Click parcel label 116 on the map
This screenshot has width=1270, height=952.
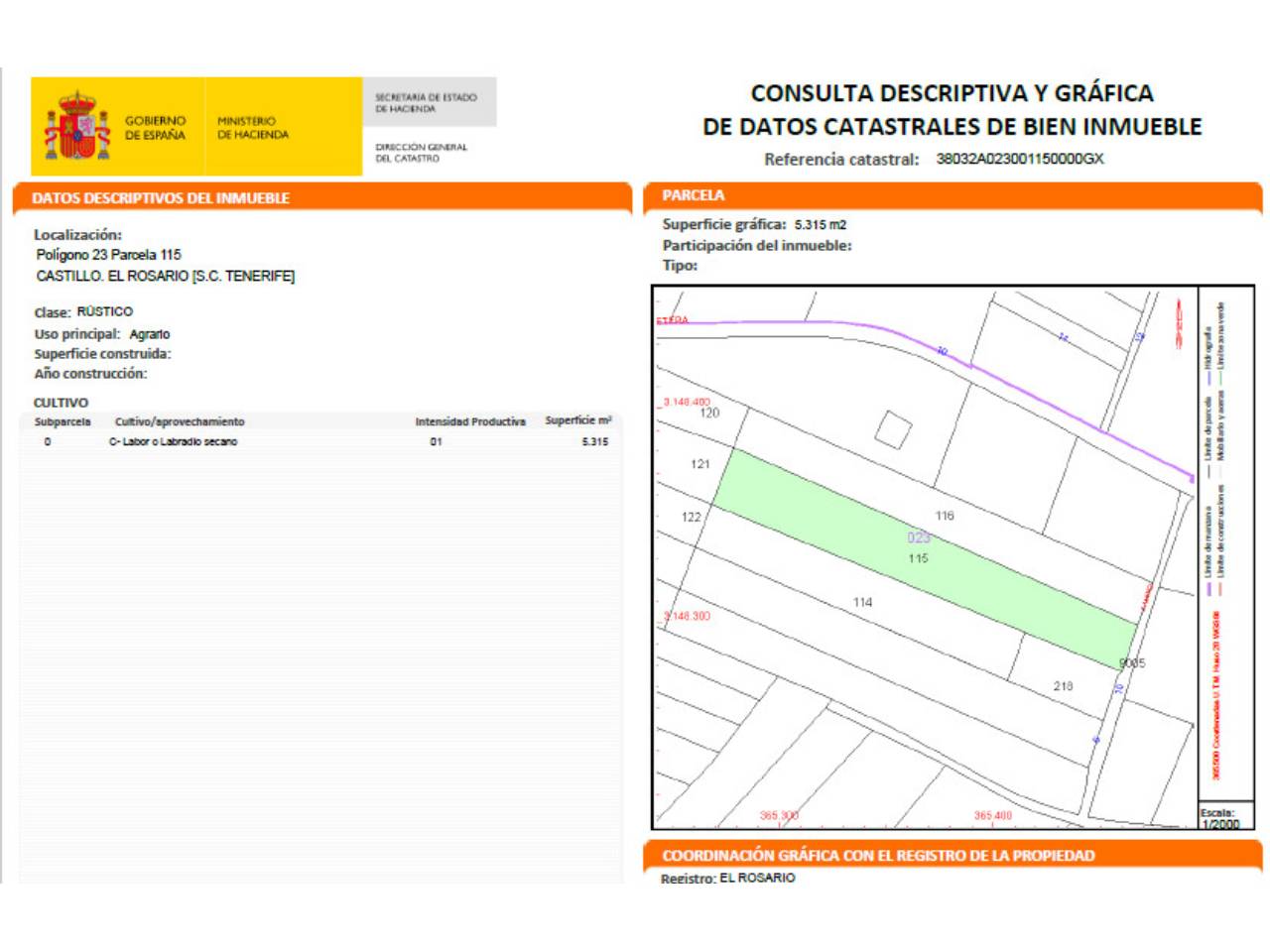click(945, 516)
